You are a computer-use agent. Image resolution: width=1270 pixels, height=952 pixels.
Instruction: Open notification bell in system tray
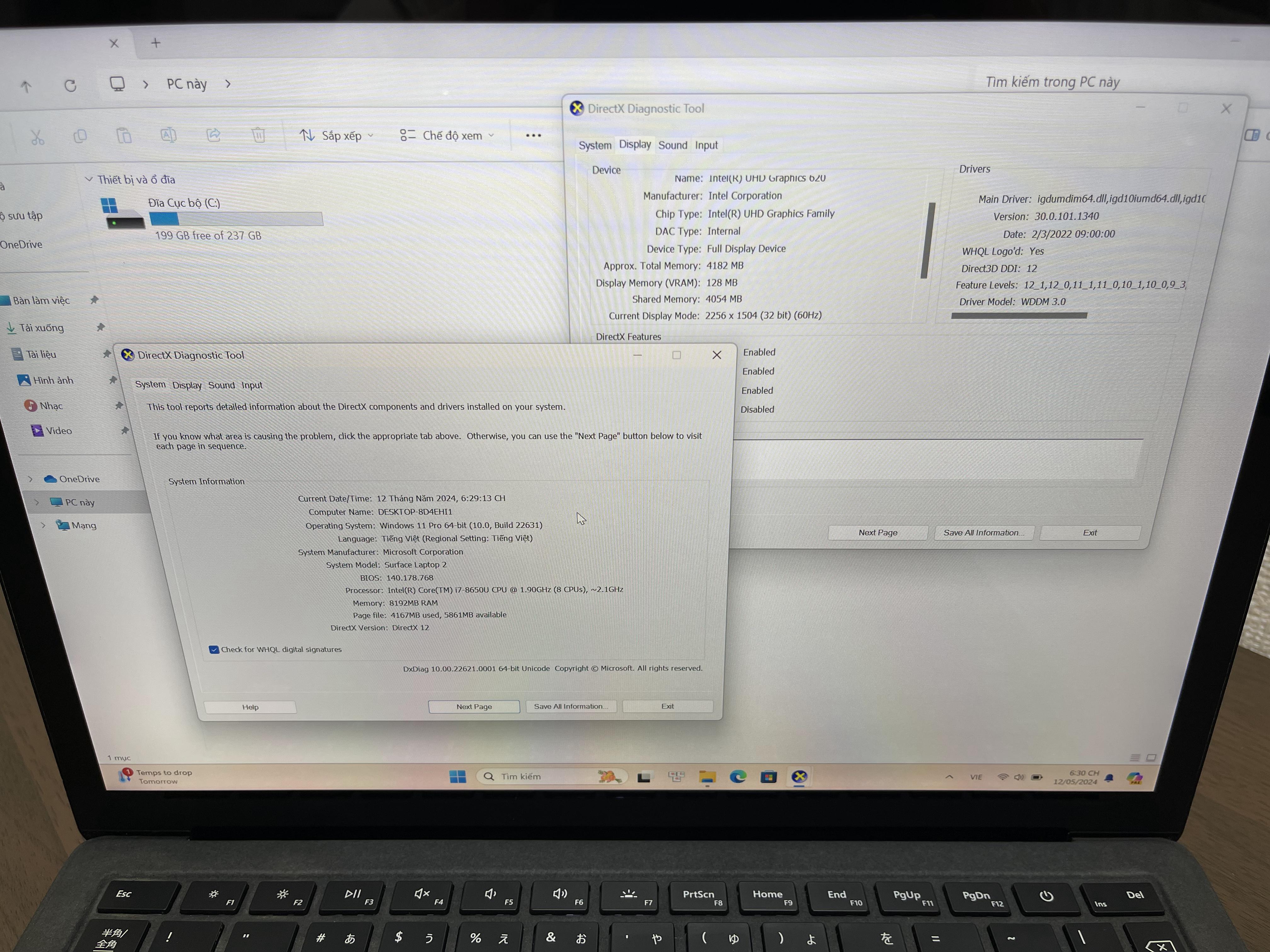point(1109,778)
